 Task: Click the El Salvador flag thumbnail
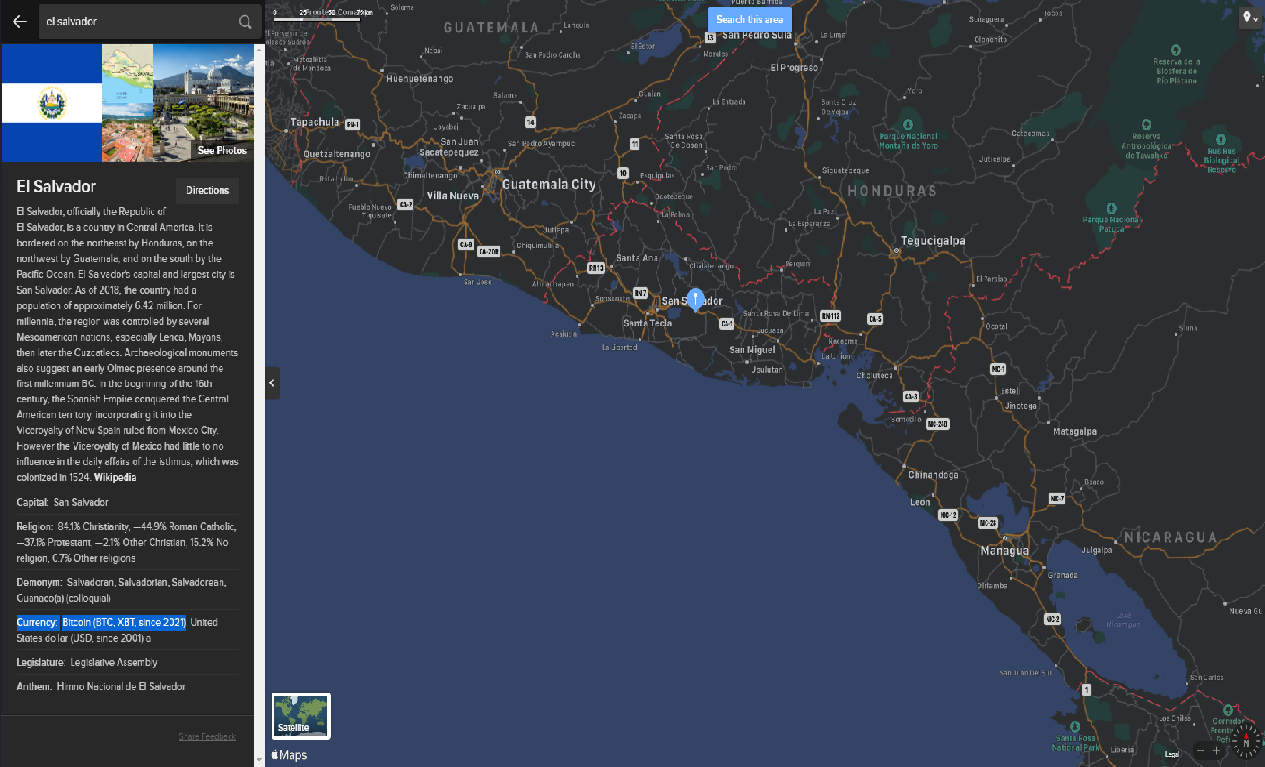pos(51,102)
